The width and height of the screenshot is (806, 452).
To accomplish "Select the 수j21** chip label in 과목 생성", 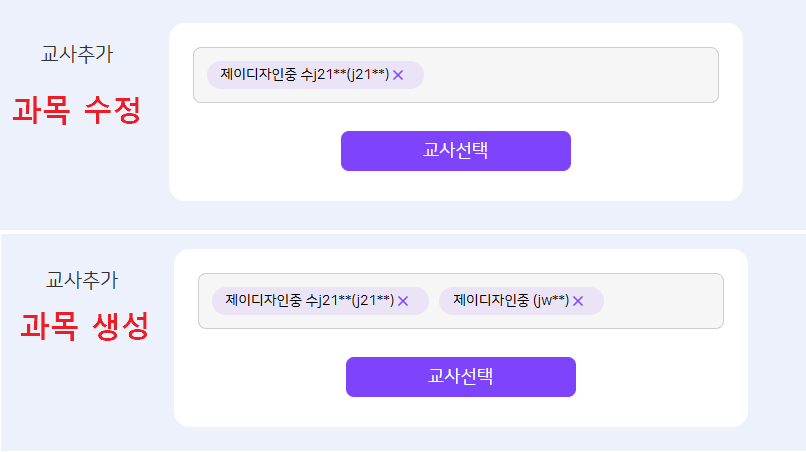I will point(309,301).
